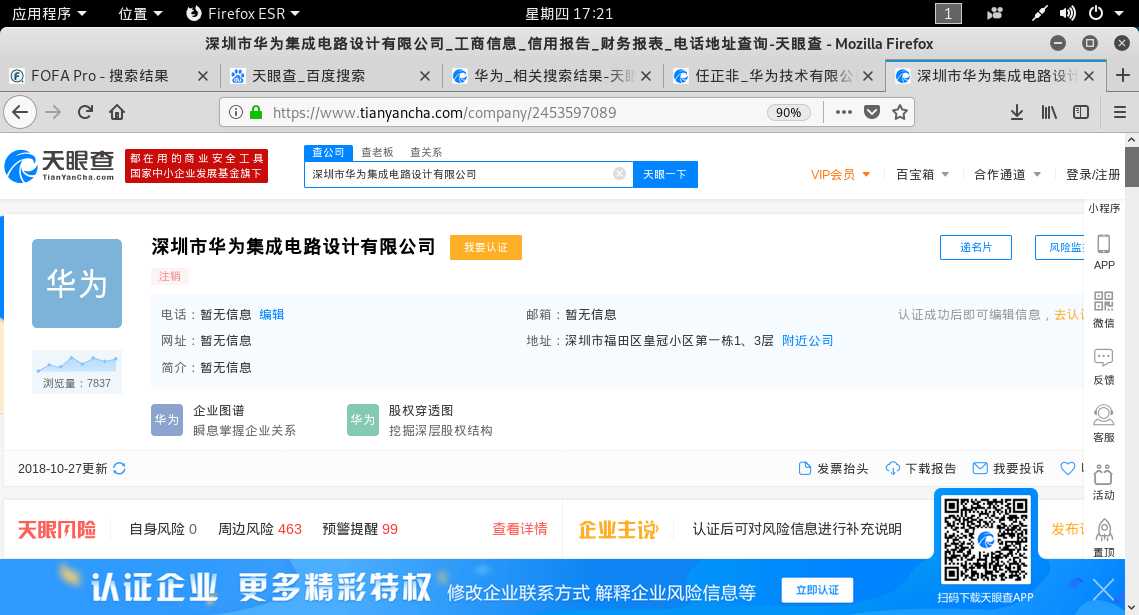This screenshot has width=1139, height=615.
Task: Contact 客服 customer service icon
Action: click(1103, 424)
